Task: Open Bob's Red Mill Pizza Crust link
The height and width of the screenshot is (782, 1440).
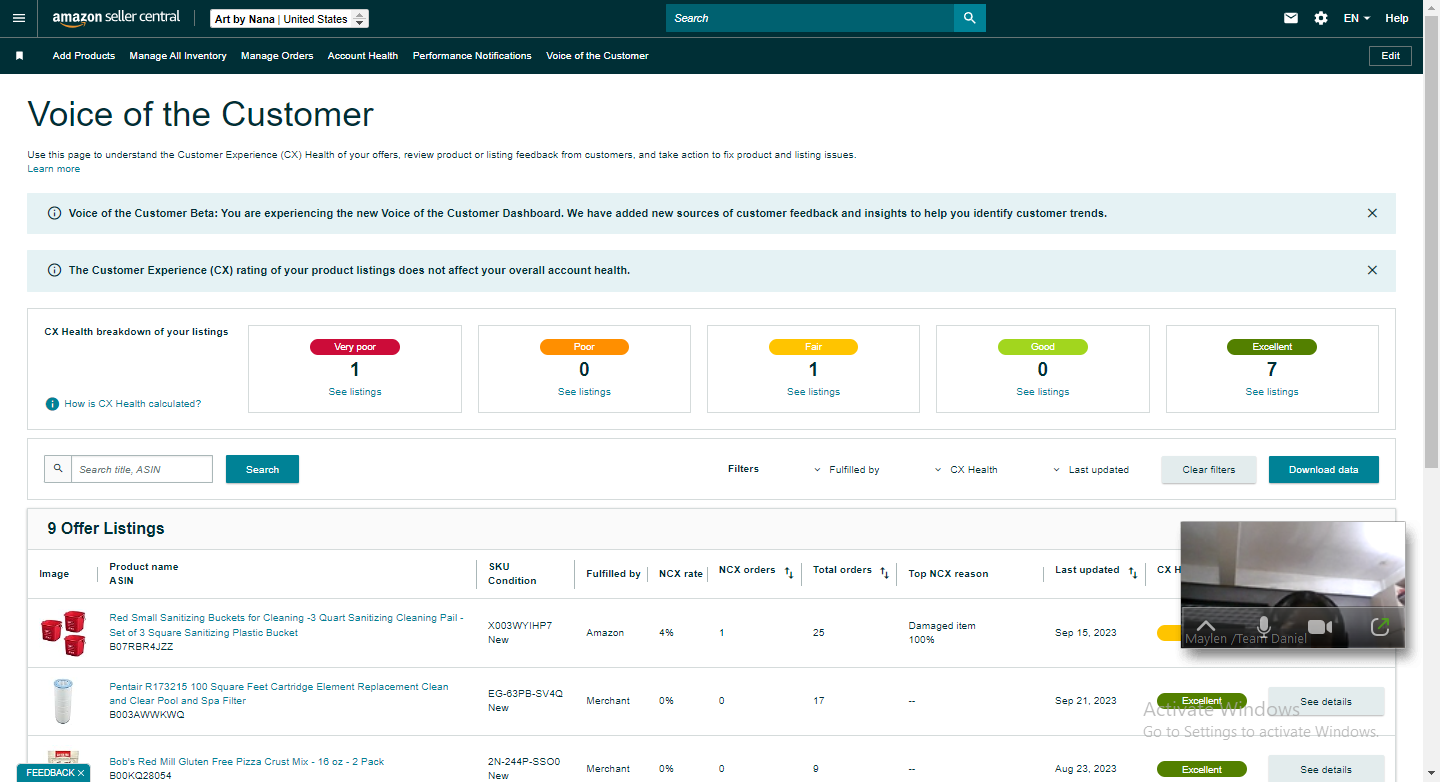Action: pos(247,762)
